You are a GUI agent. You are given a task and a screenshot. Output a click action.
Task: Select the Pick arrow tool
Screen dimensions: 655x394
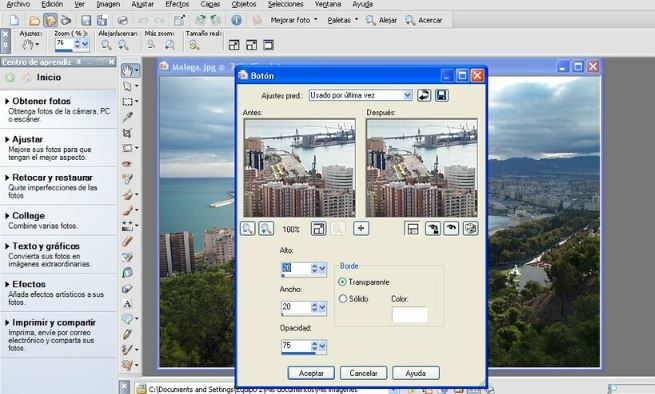[x=128, y=86]
